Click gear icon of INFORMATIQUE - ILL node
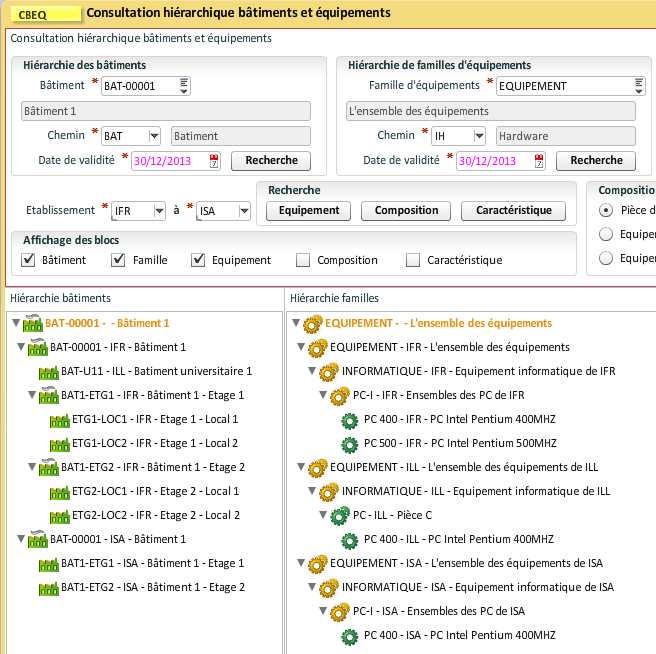The image size is (656, 654). click(328, 492)
